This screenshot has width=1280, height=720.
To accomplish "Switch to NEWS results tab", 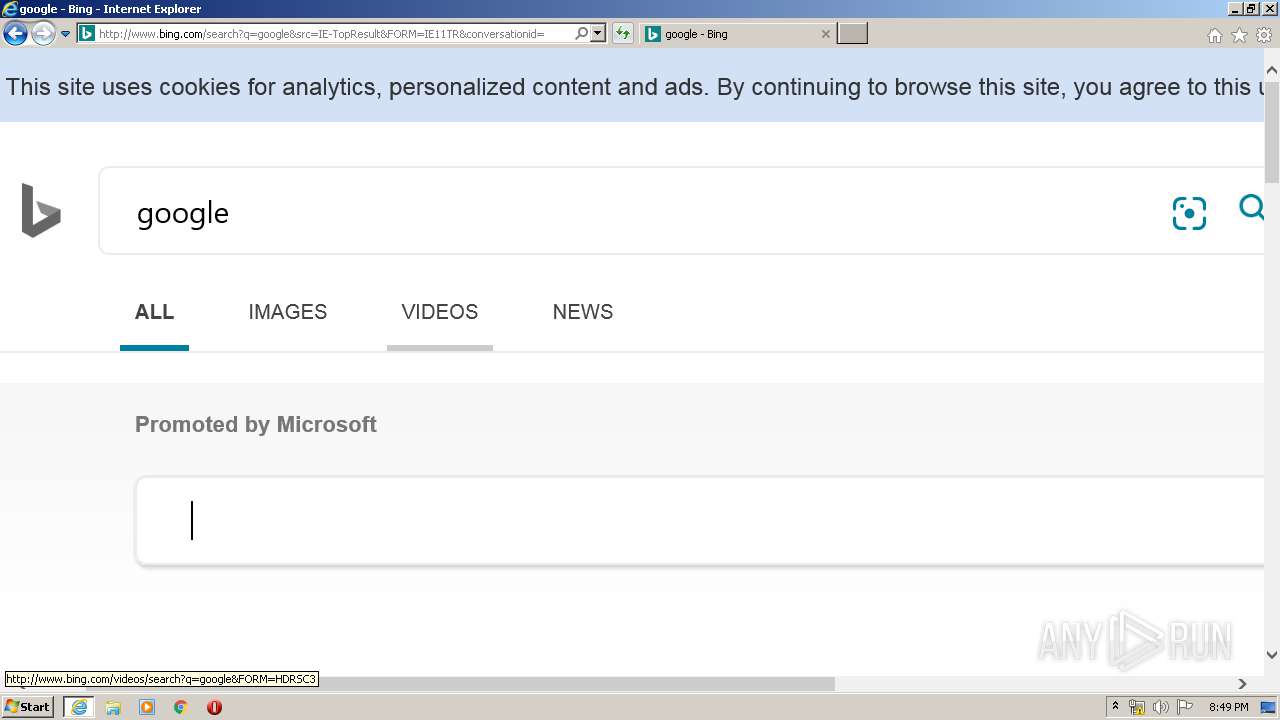I will point(583,312).
